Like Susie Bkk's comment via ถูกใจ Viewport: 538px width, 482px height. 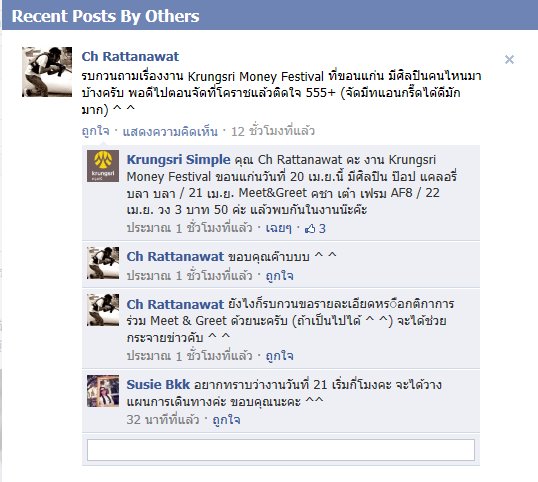pos(226,420)
